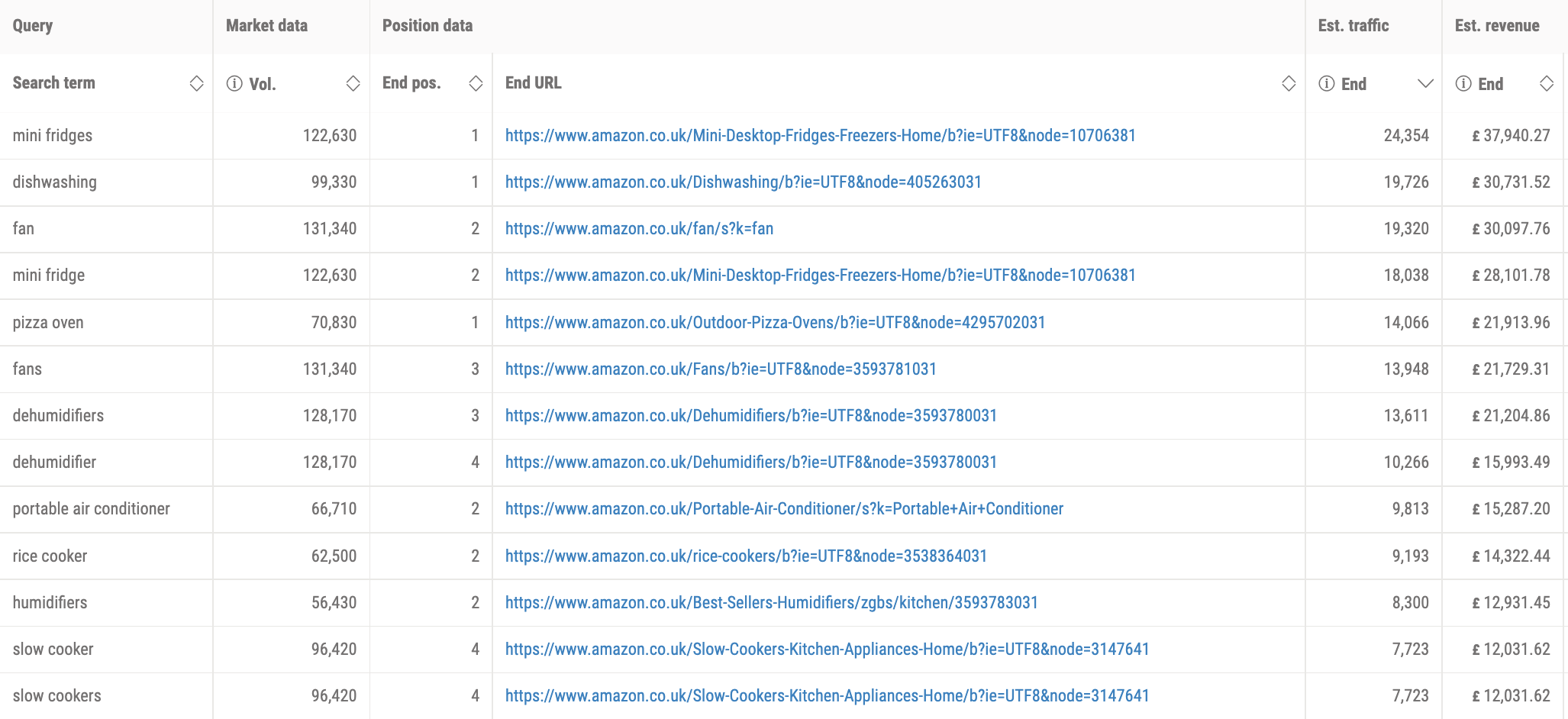This screenshot has height=719, width=1568.
Task: Open Slow-Cookers URL in slow cooker row
Action: pos(828,650)
